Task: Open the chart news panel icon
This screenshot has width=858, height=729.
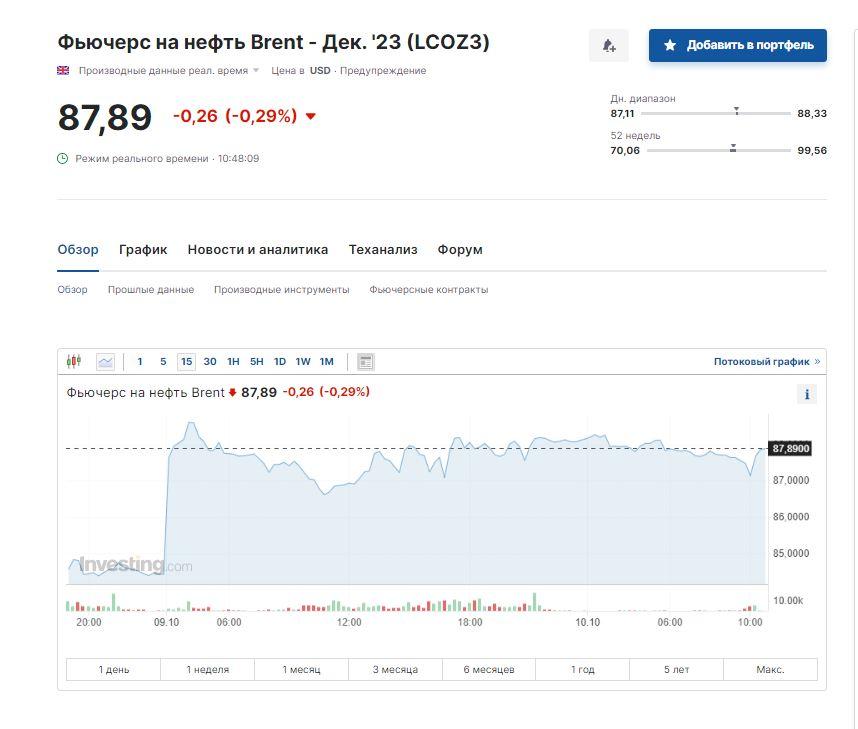Action: 365,362
